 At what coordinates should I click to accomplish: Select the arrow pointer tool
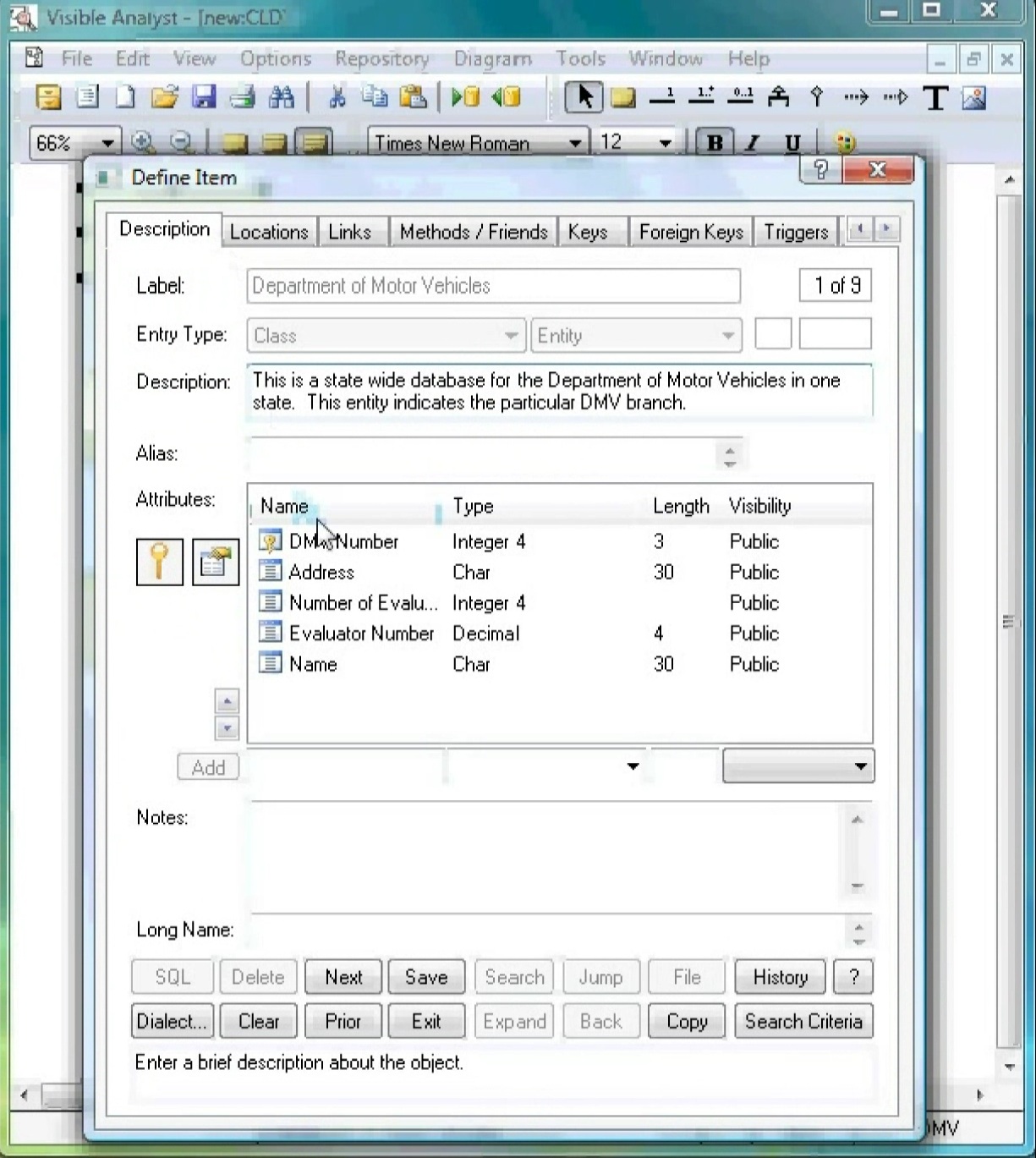point(584,97)
